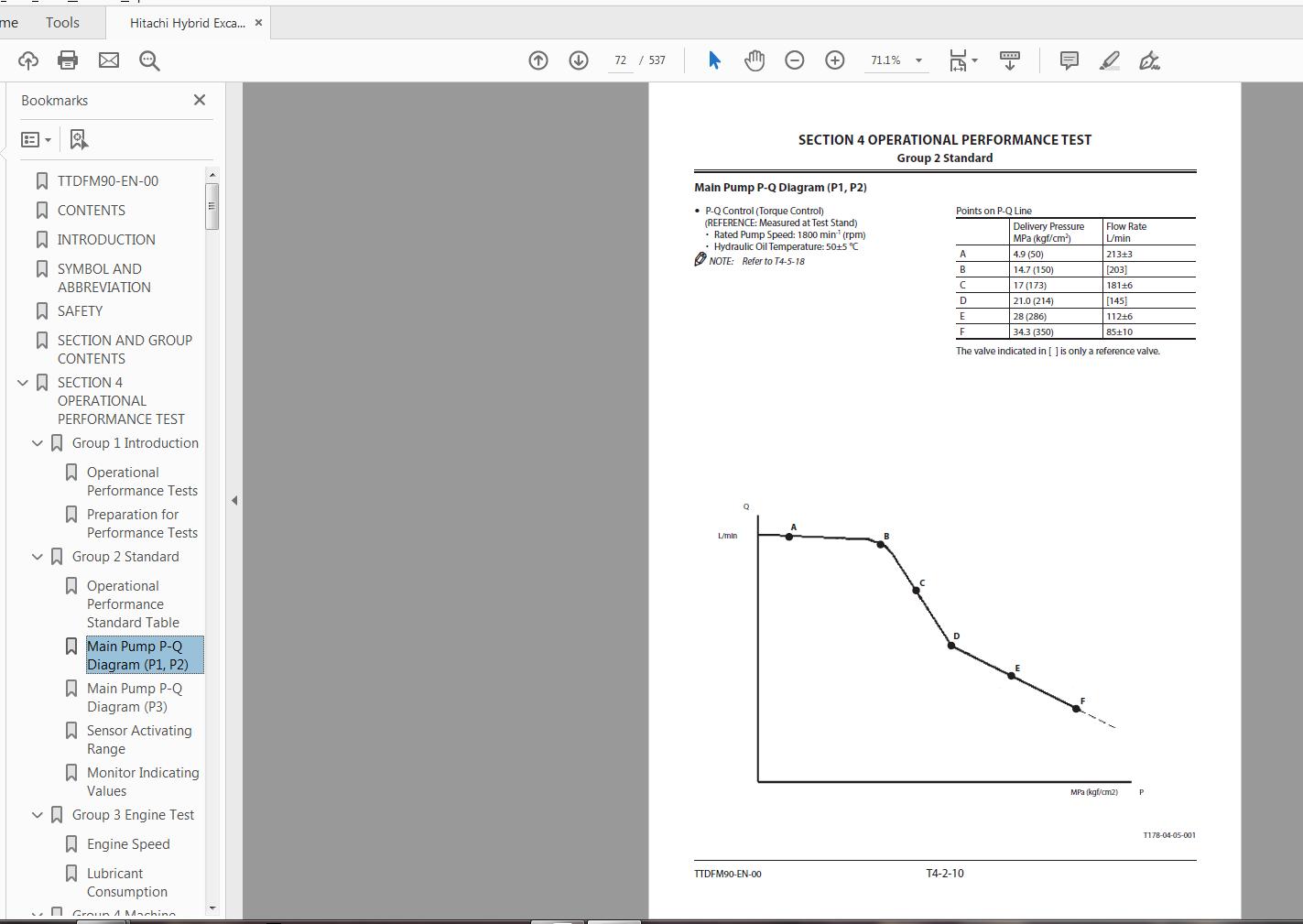Go to previous page arrow

pyautogui.click(x=538, y=60)
